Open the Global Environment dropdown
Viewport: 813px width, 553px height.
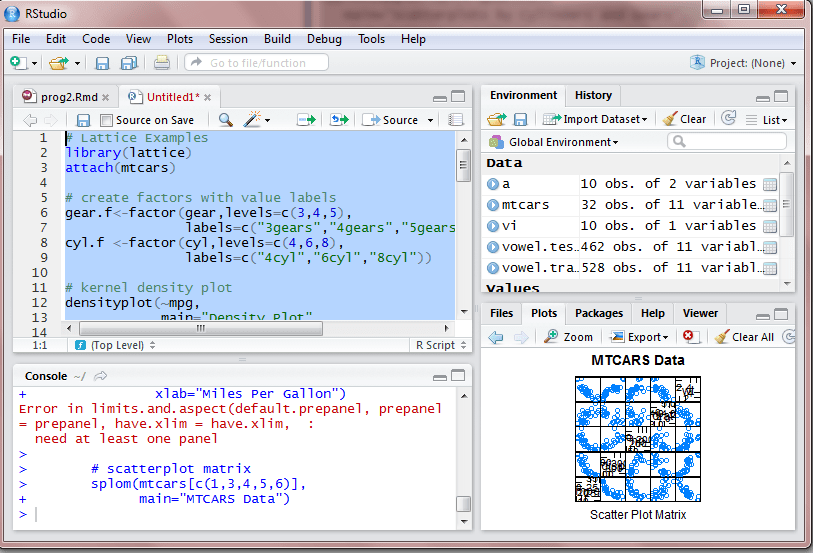point(554,142)
